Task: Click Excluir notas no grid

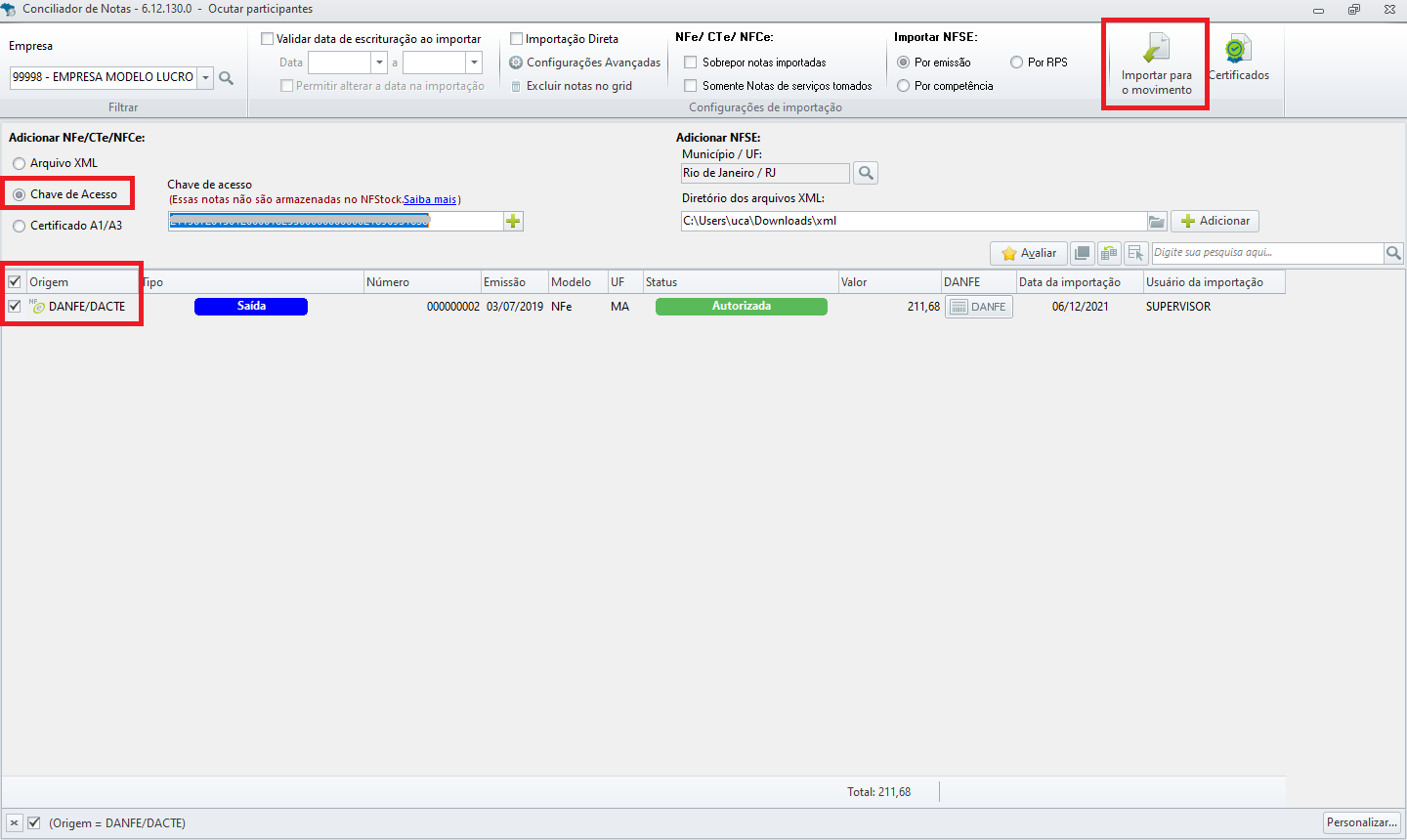Action: [571, 86]
